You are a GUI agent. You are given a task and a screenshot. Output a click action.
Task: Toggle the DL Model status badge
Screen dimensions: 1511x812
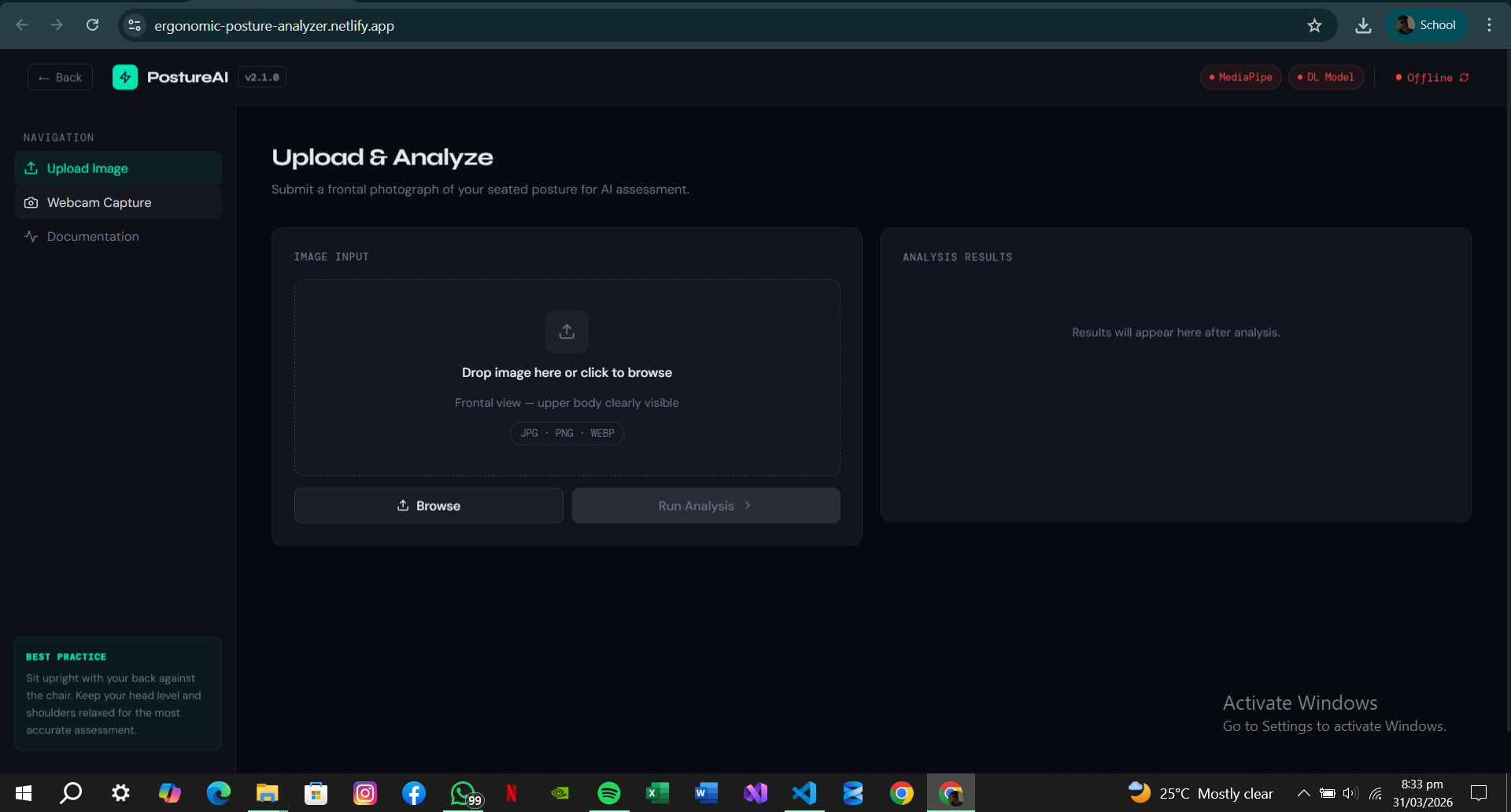[1325, 77]
